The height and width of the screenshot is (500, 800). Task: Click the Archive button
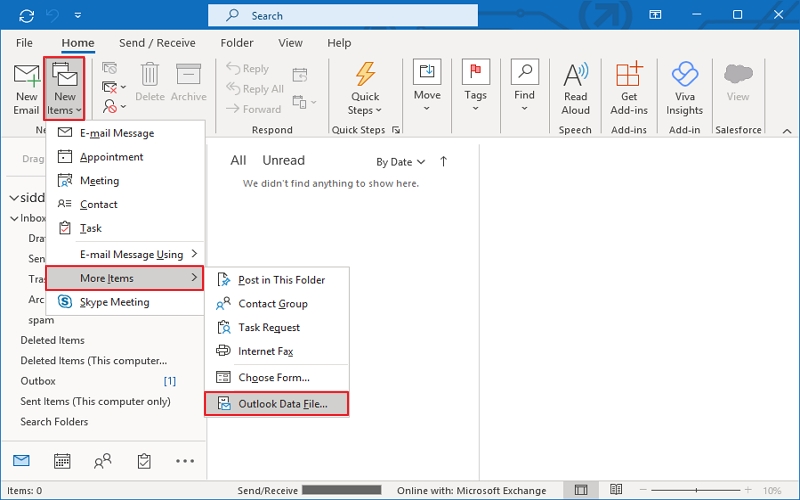tap(188, 83)
